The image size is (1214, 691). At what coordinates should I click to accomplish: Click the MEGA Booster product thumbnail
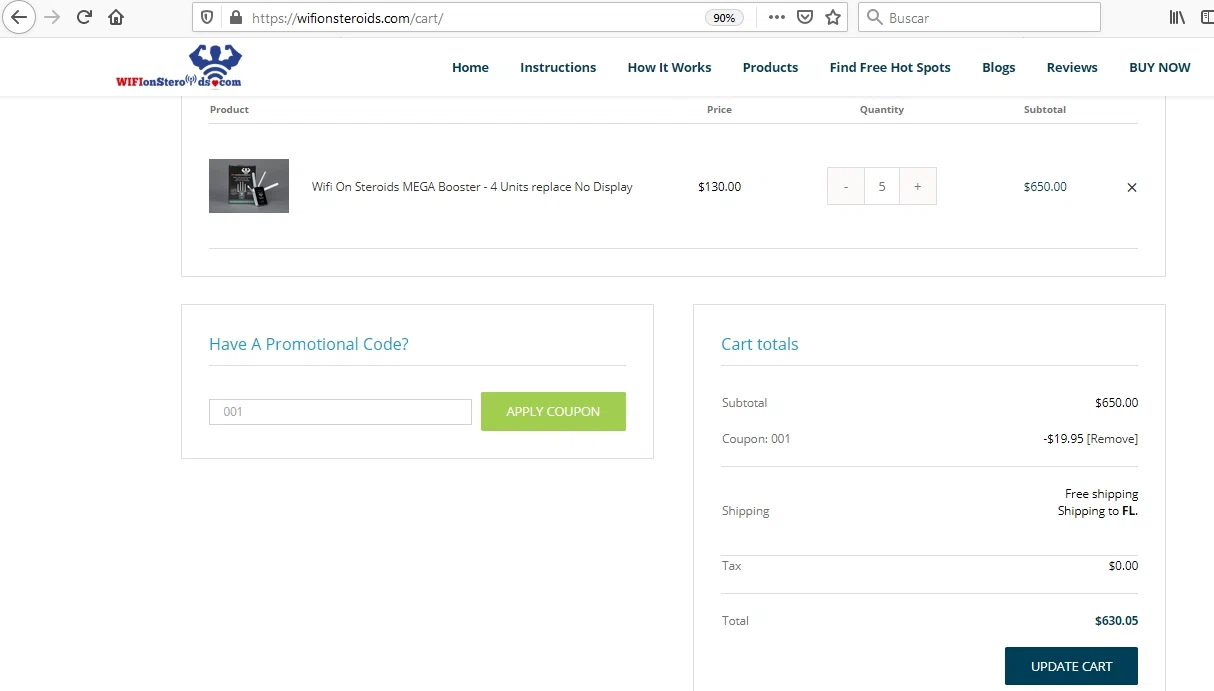click(249, 186)
